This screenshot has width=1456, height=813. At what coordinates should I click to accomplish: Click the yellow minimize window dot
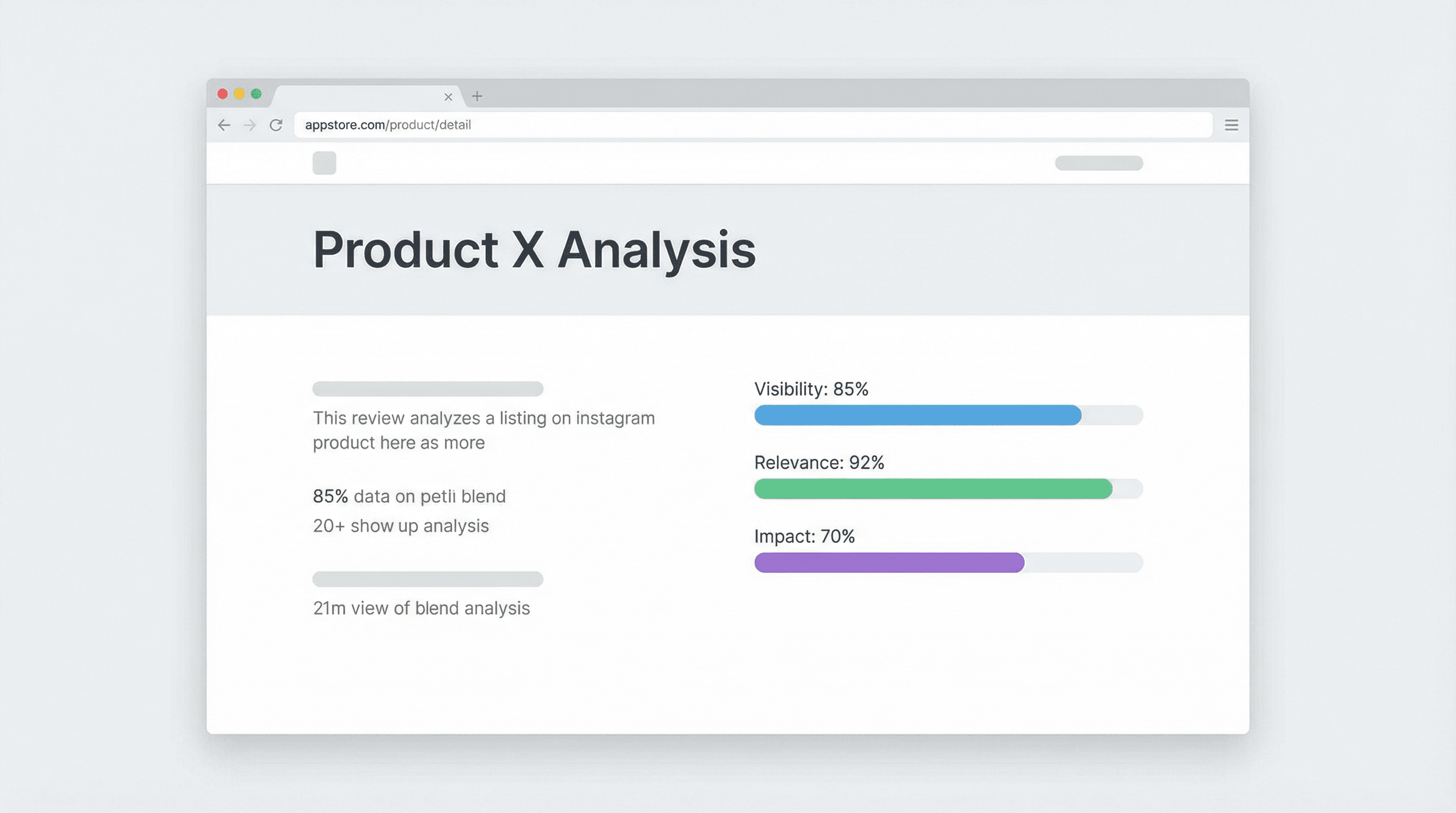click(240, 94)
